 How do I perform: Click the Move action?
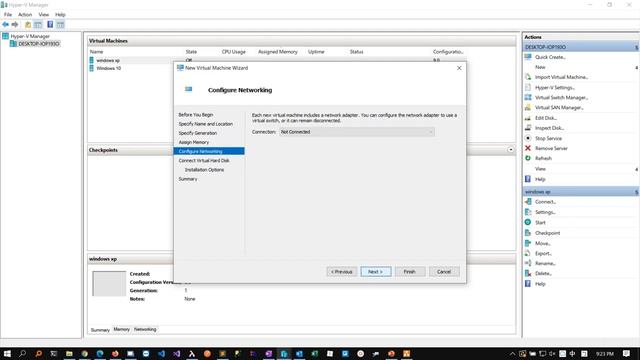pyautogui.click(x=542, y=243)
